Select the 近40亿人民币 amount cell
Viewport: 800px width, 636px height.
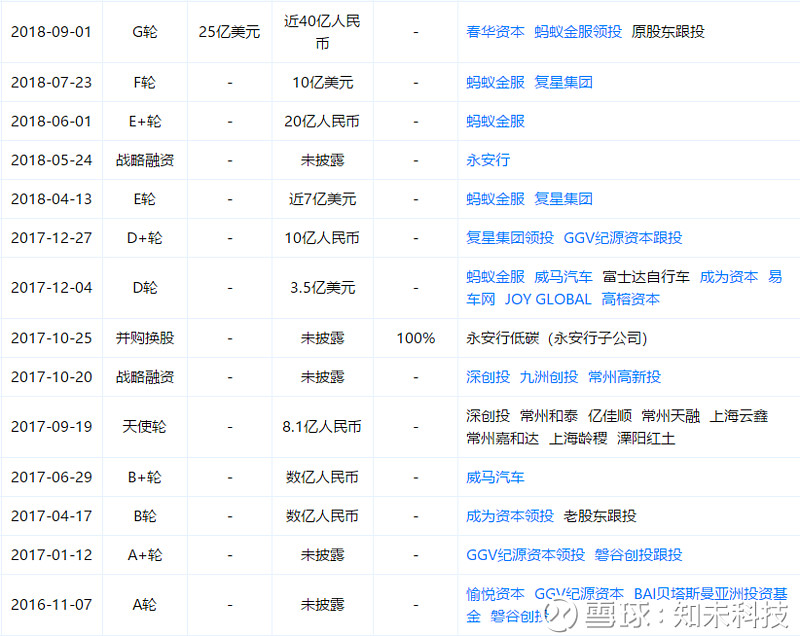coord(322,32)
